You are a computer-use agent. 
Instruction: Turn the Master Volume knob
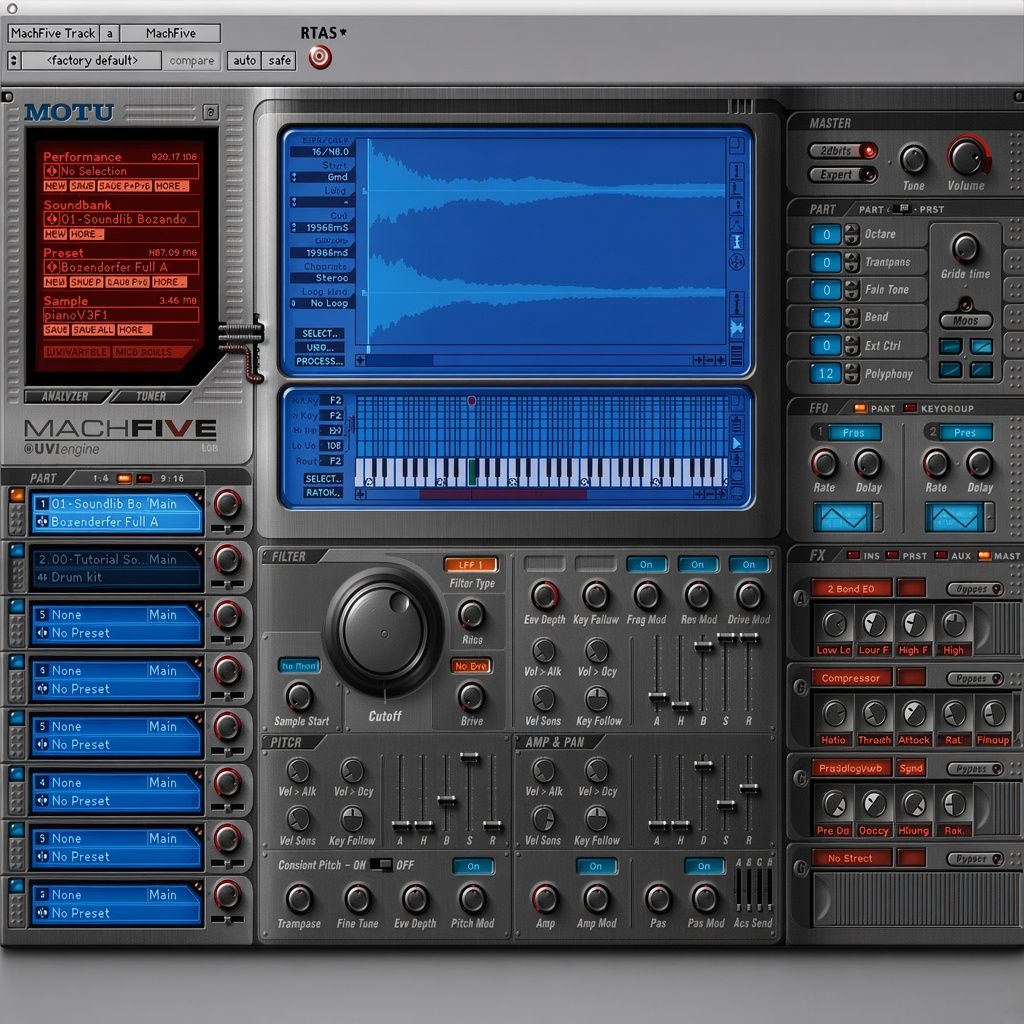[966, 157]
